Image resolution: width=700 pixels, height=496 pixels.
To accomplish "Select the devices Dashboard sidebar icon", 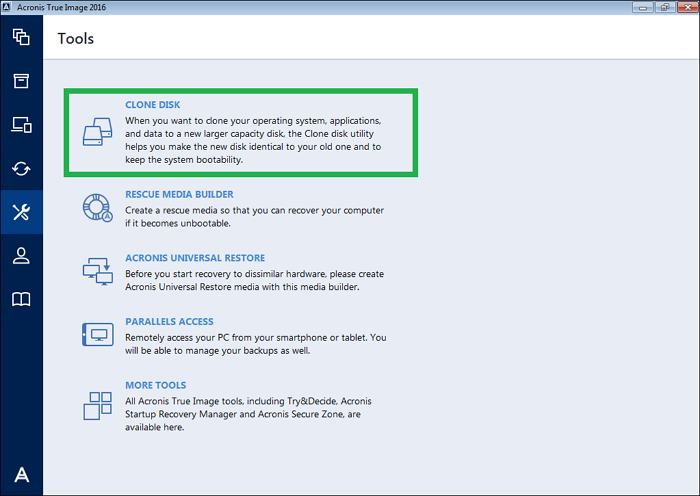I will pos(21,125).
